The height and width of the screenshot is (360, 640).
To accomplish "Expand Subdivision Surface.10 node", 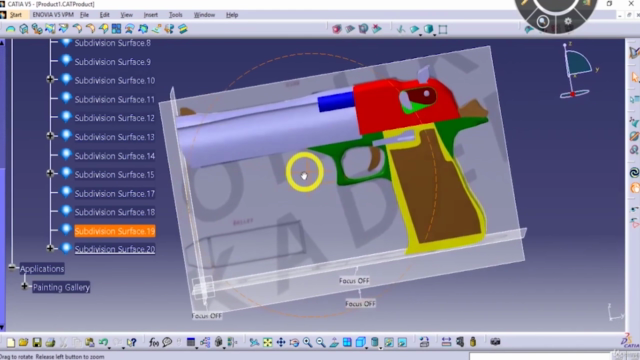I will point(50,80).
